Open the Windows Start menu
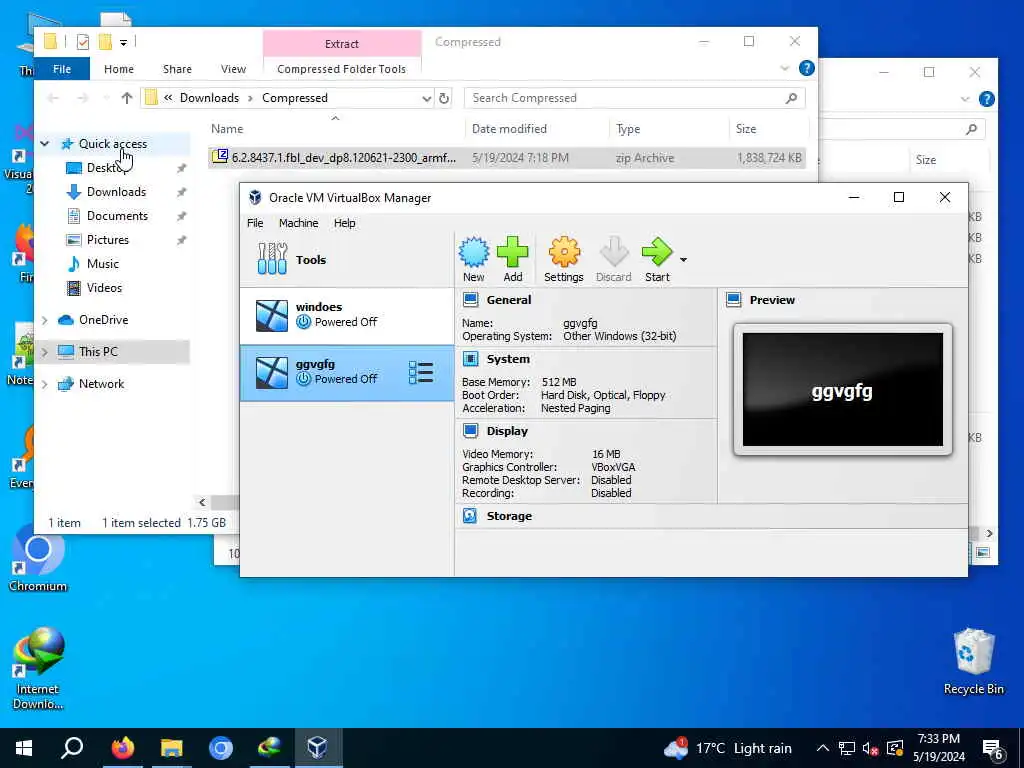 tap(24, 748)
